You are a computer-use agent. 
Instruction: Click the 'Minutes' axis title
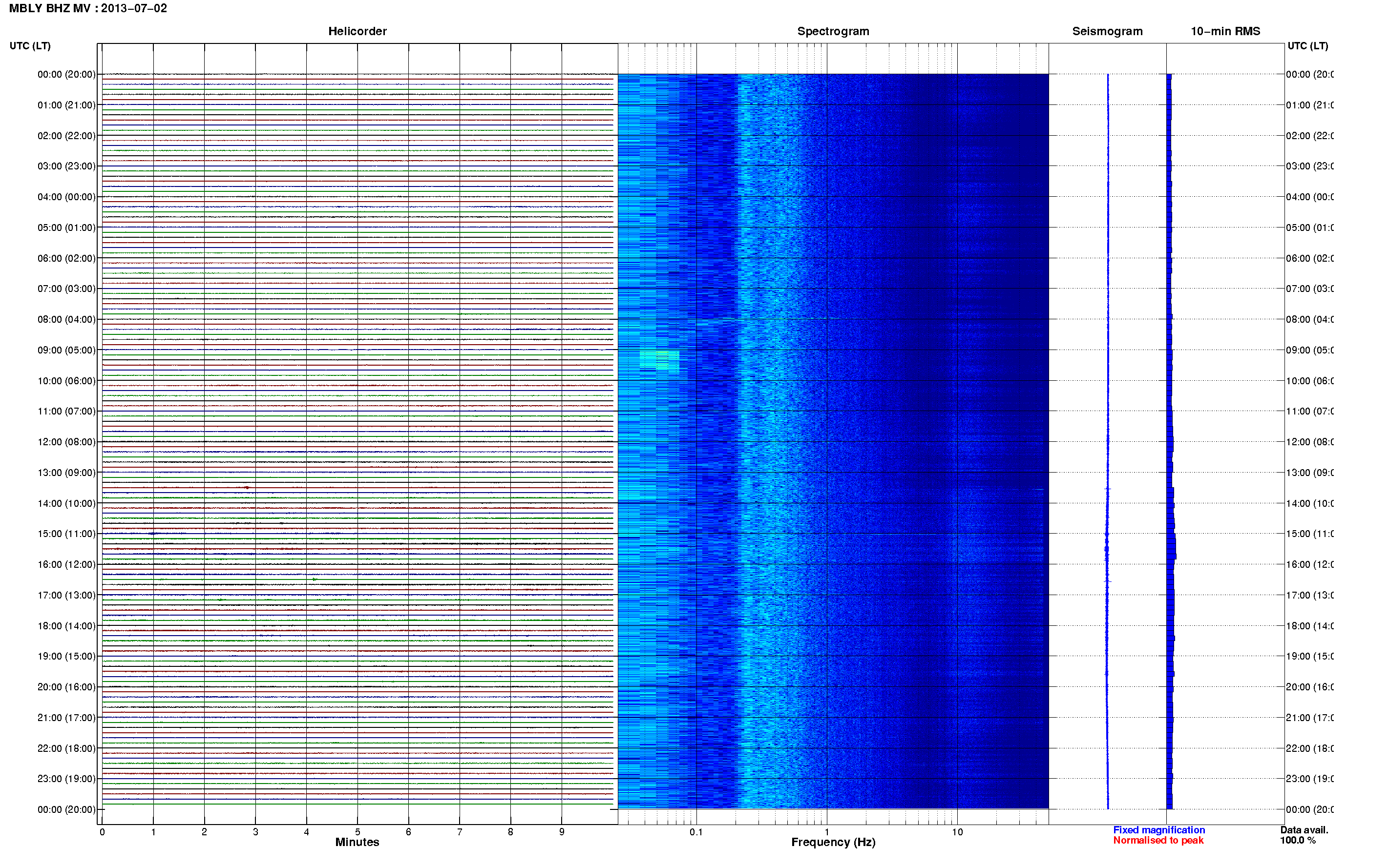click(357, 842)
